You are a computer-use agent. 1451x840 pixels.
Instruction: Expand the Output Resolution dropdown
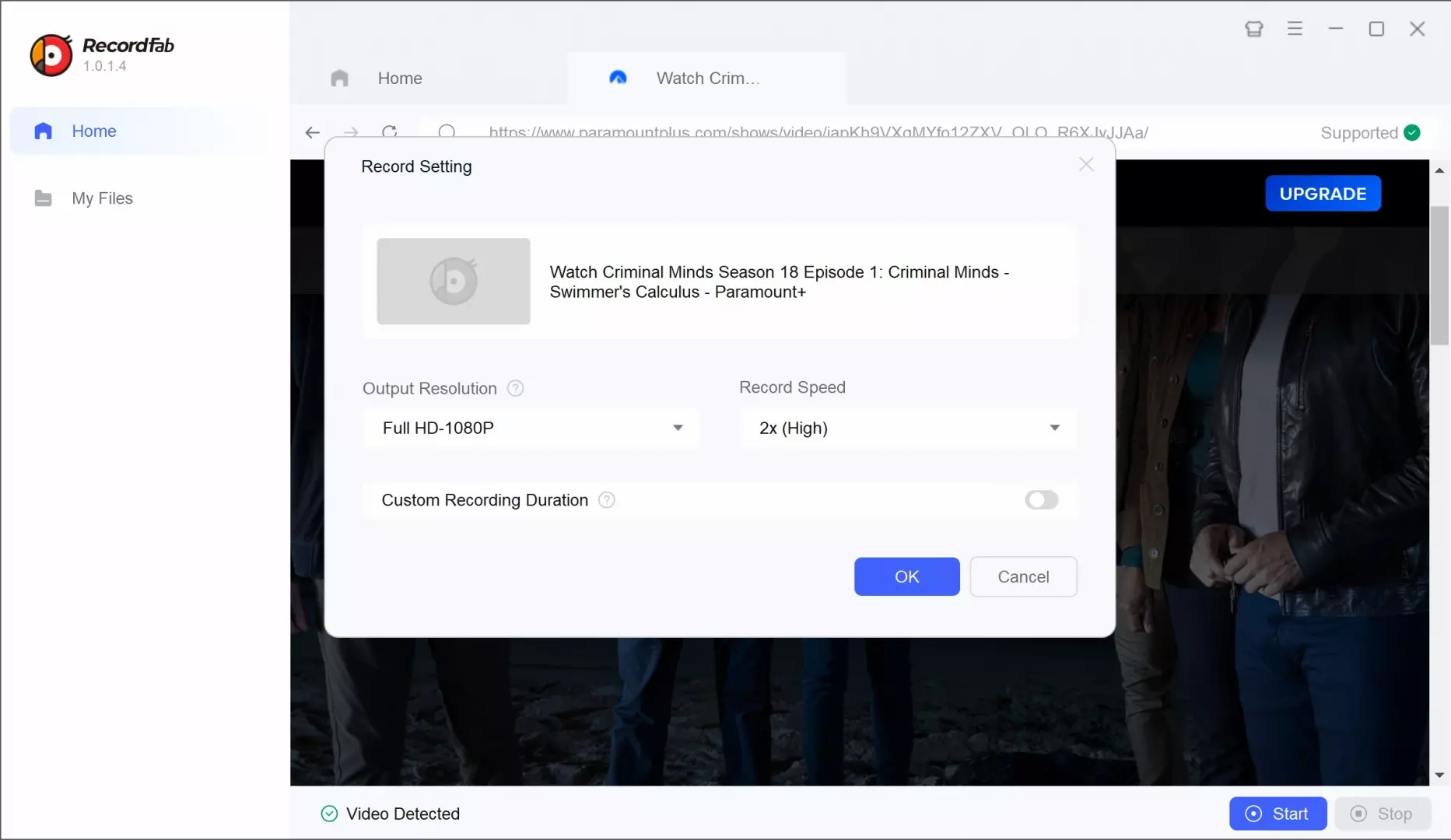pyautogui.click(x=531, y=429)
